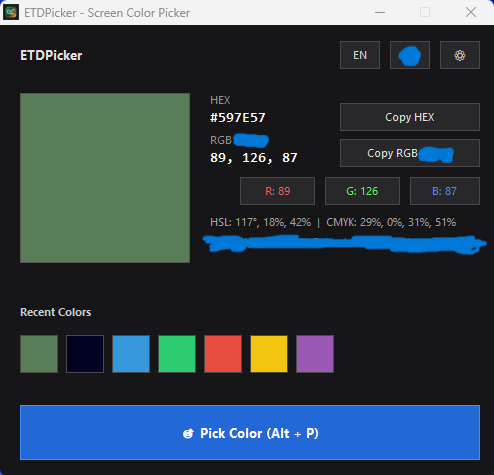Choose the sage green recent color swatch

(39, 354)
